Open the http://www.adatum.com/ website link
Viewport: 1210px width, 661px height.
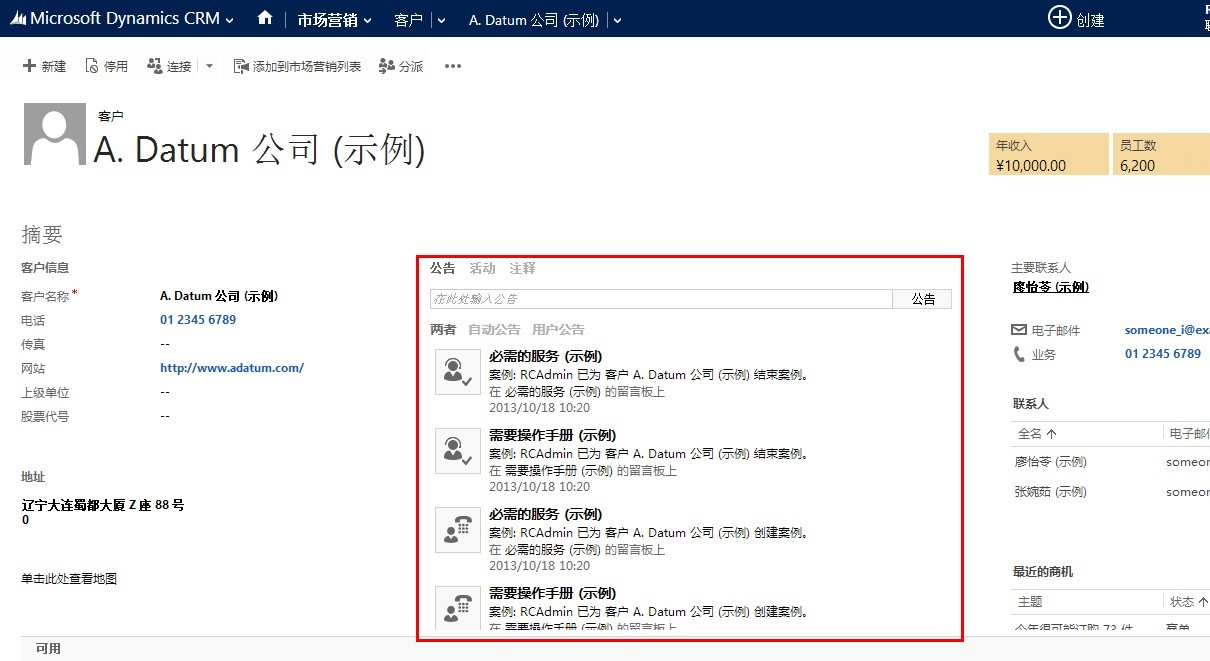click(232, 368)
